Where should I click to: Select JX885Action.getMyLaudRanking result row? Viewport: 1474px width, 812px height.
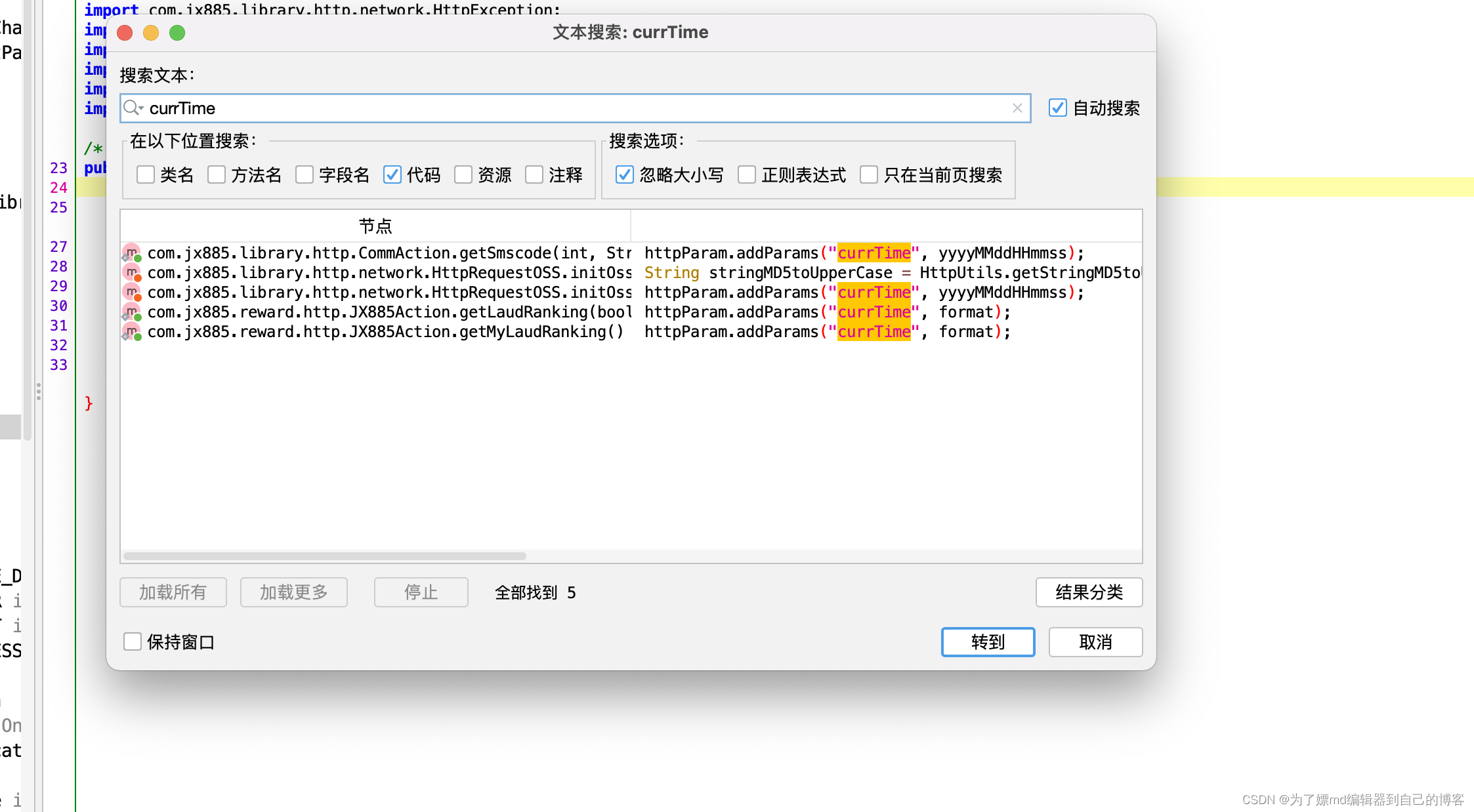click(x=631, y=332)
